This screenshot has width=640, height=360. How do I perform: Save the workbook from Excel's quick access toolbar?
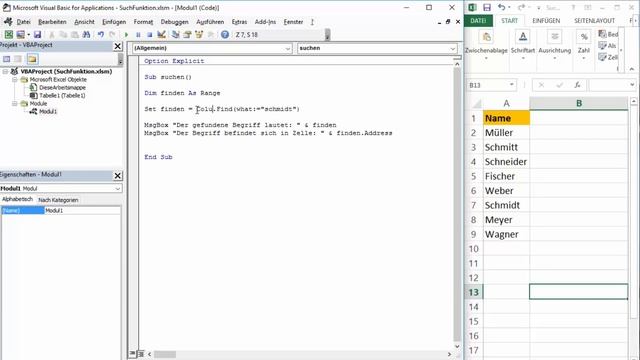pos(487,8)
